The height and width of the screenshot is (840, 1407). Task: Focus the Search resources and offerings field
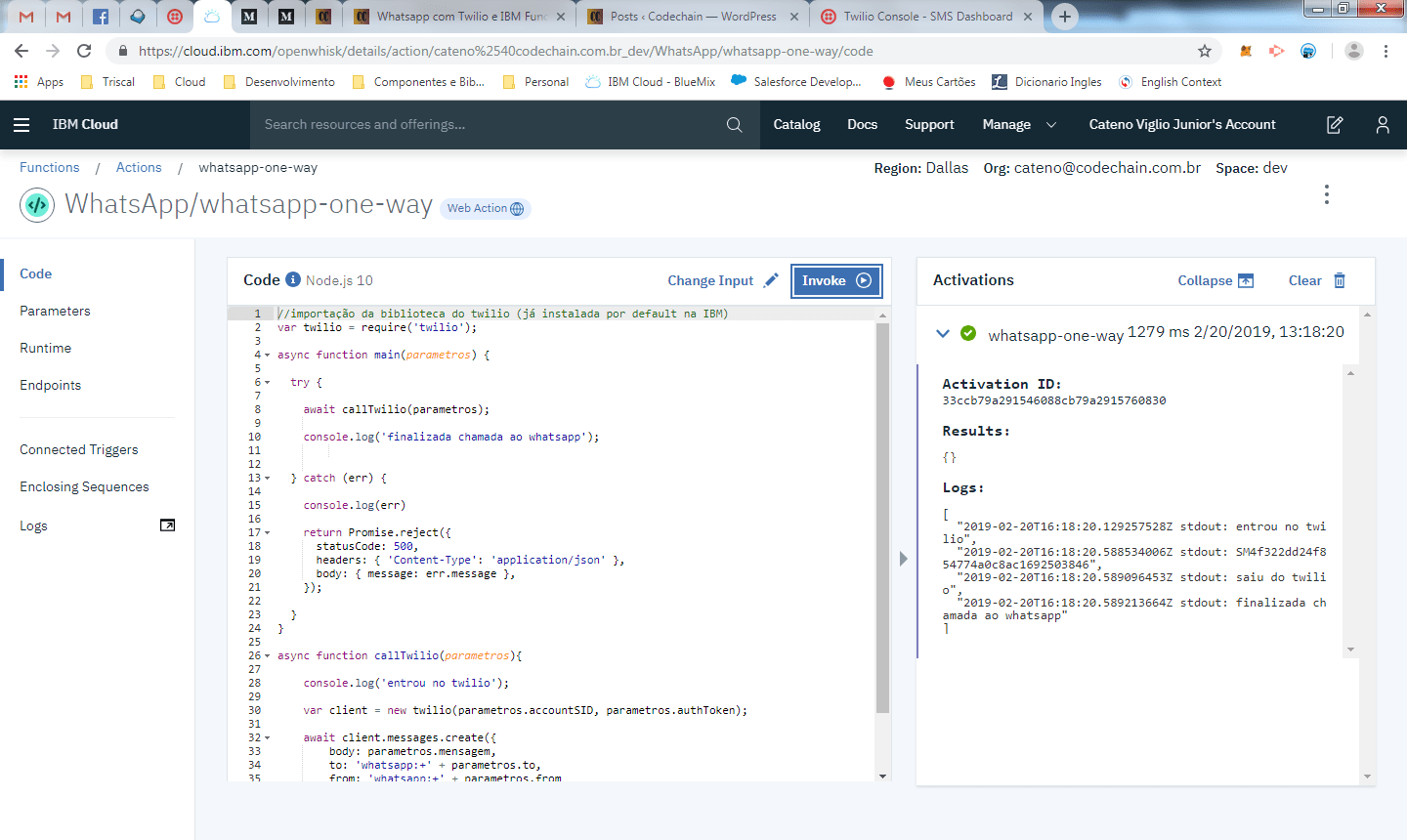point(489,125)
